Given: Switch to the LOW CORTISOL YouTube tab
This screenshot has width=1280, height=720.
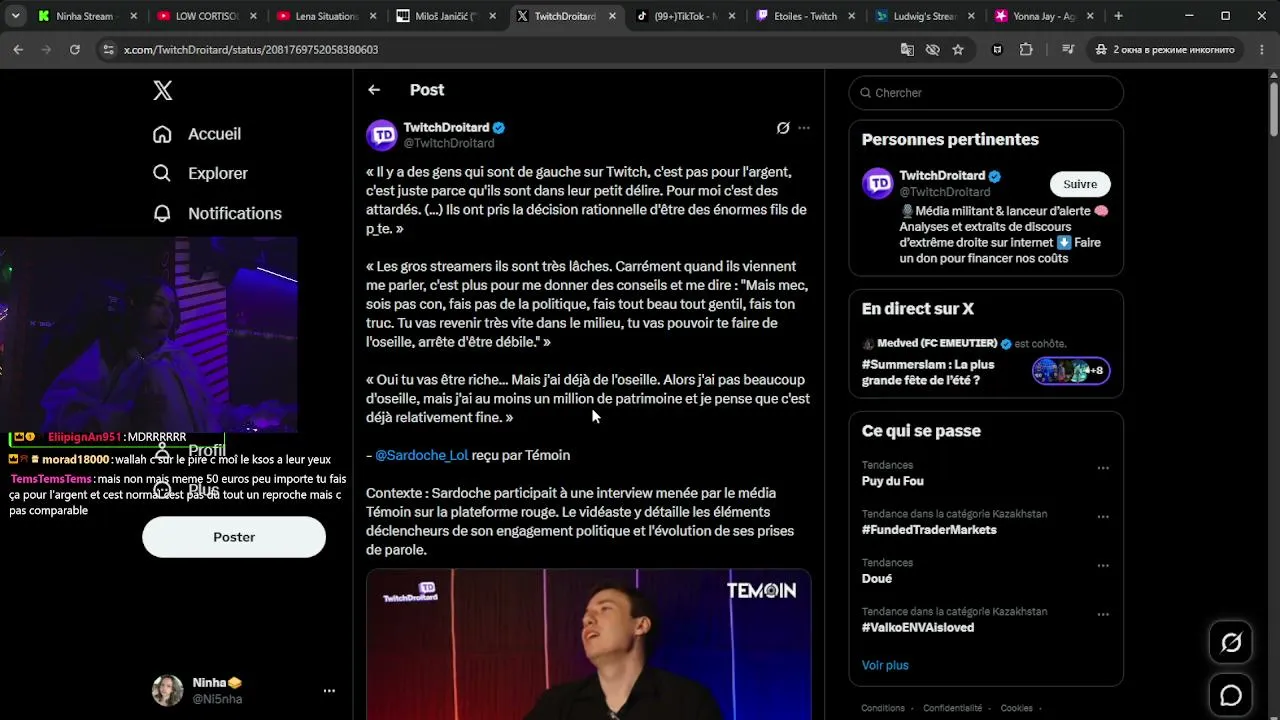Looking at the screenshot, I should [207, 16].
